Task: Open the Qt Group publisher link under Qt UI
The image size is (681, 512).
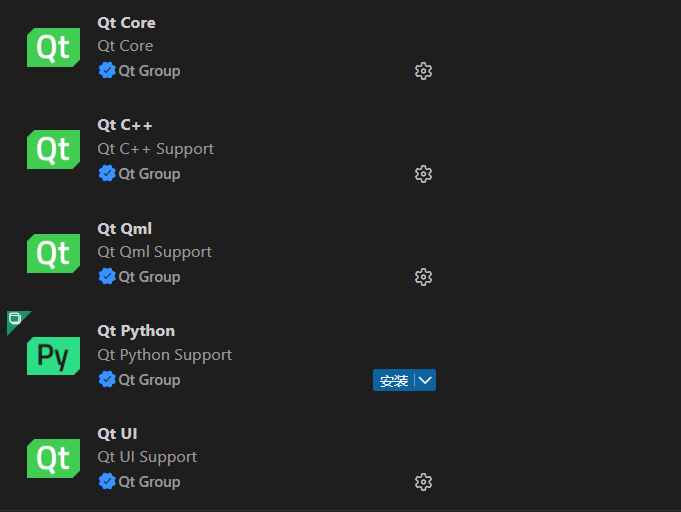Action: point(149,482)
